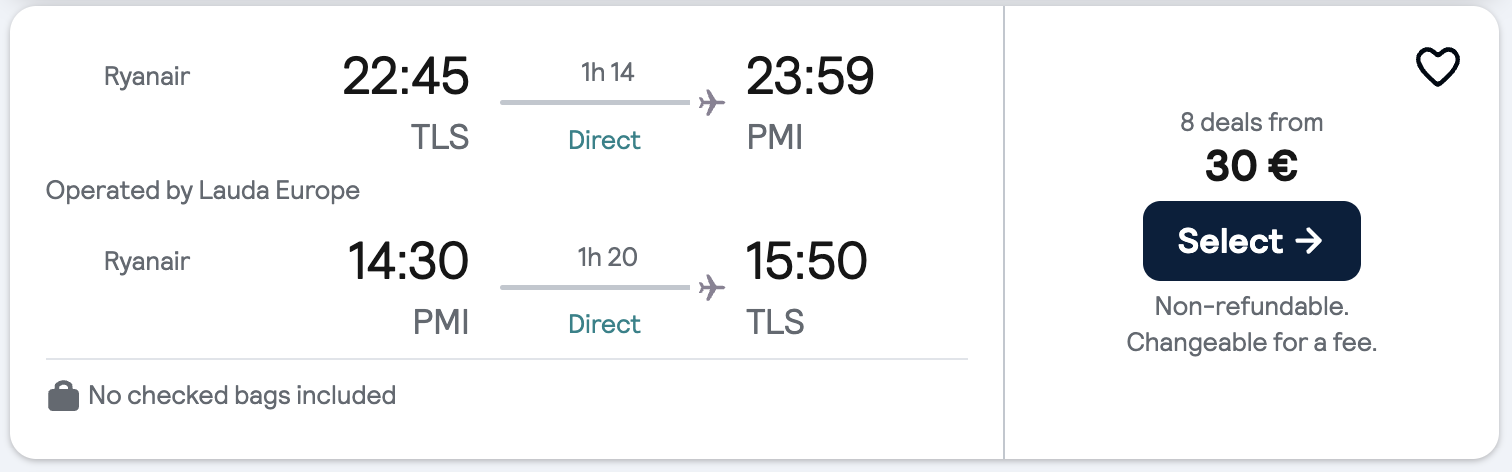Click the return Ryanair airline label
Screen dimensions: 1512x472
coord(147,262)
